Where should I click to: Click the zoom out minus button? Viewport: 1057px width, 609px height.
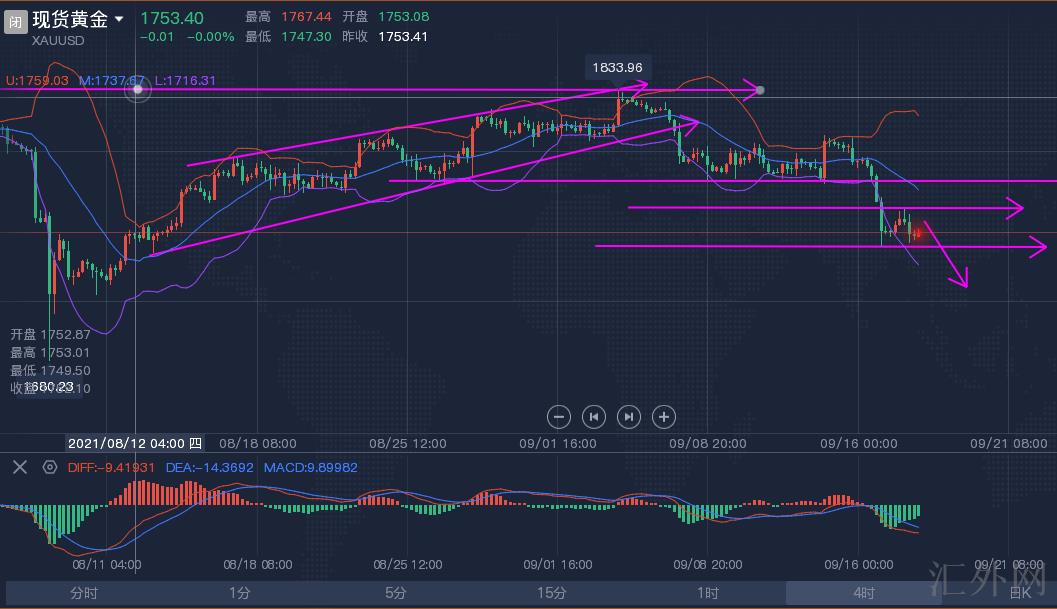coord(559,416)
